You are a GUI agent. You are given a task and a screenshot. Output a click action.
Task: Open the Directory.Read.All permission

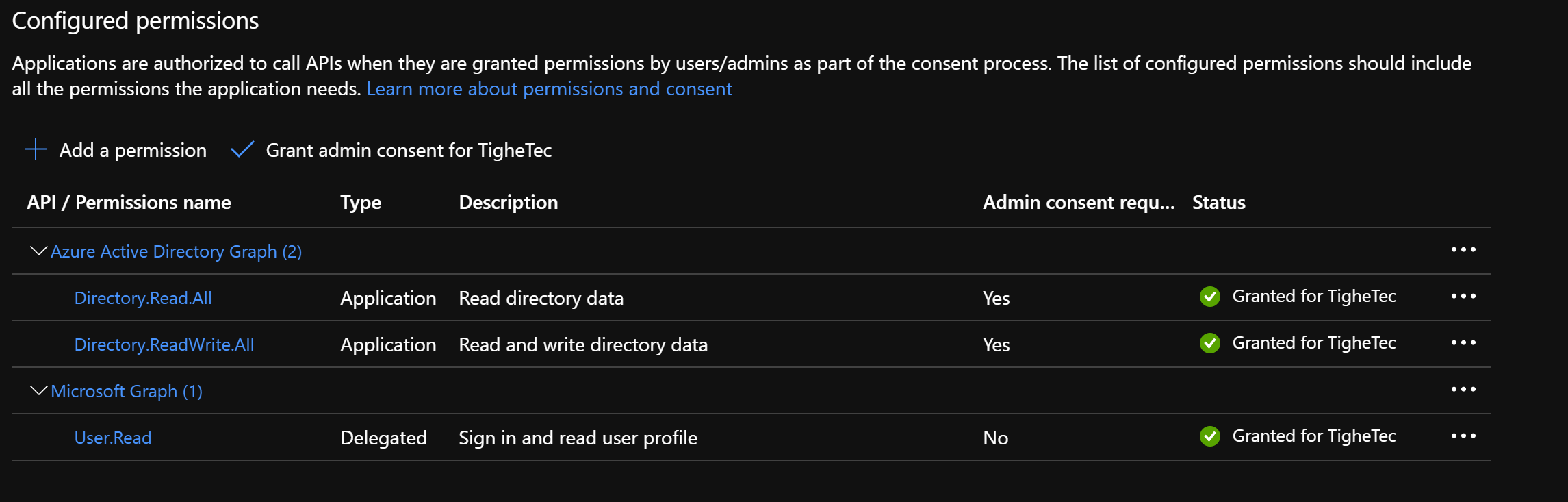(143, 298)
